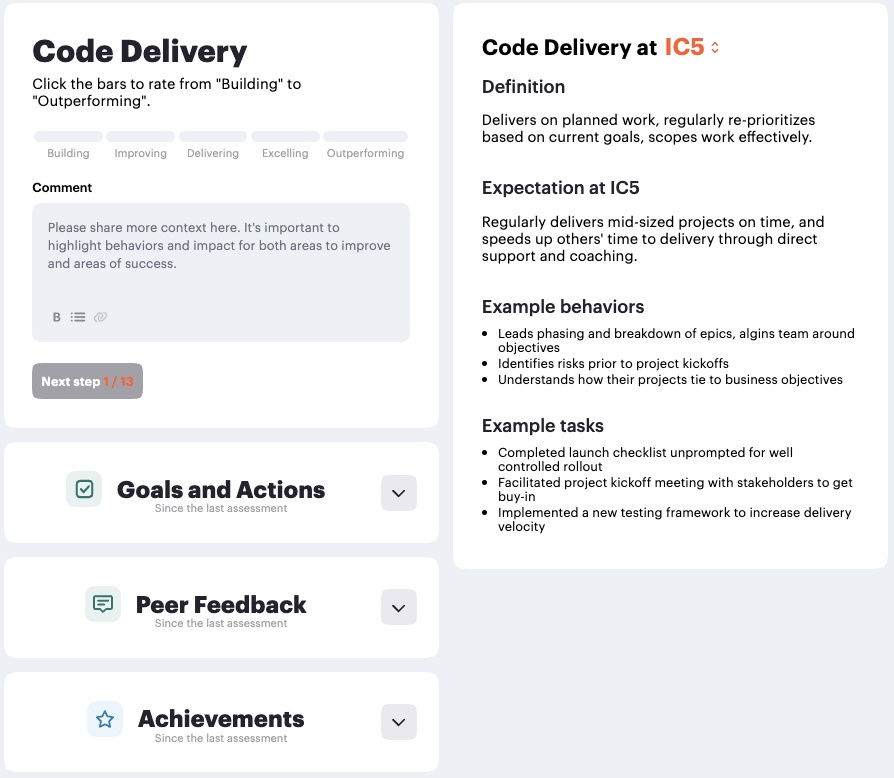This screenshot has height=778, width=894.
Task: Open the IC5 level selector arrows
Action: coord(715,48)
